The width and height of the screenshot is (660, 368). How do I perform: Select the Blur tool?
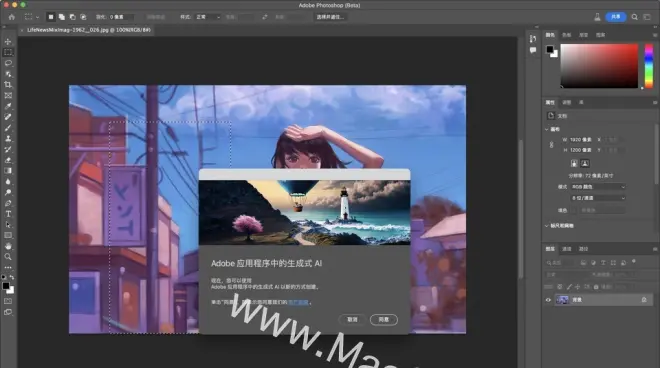[8, 182]
